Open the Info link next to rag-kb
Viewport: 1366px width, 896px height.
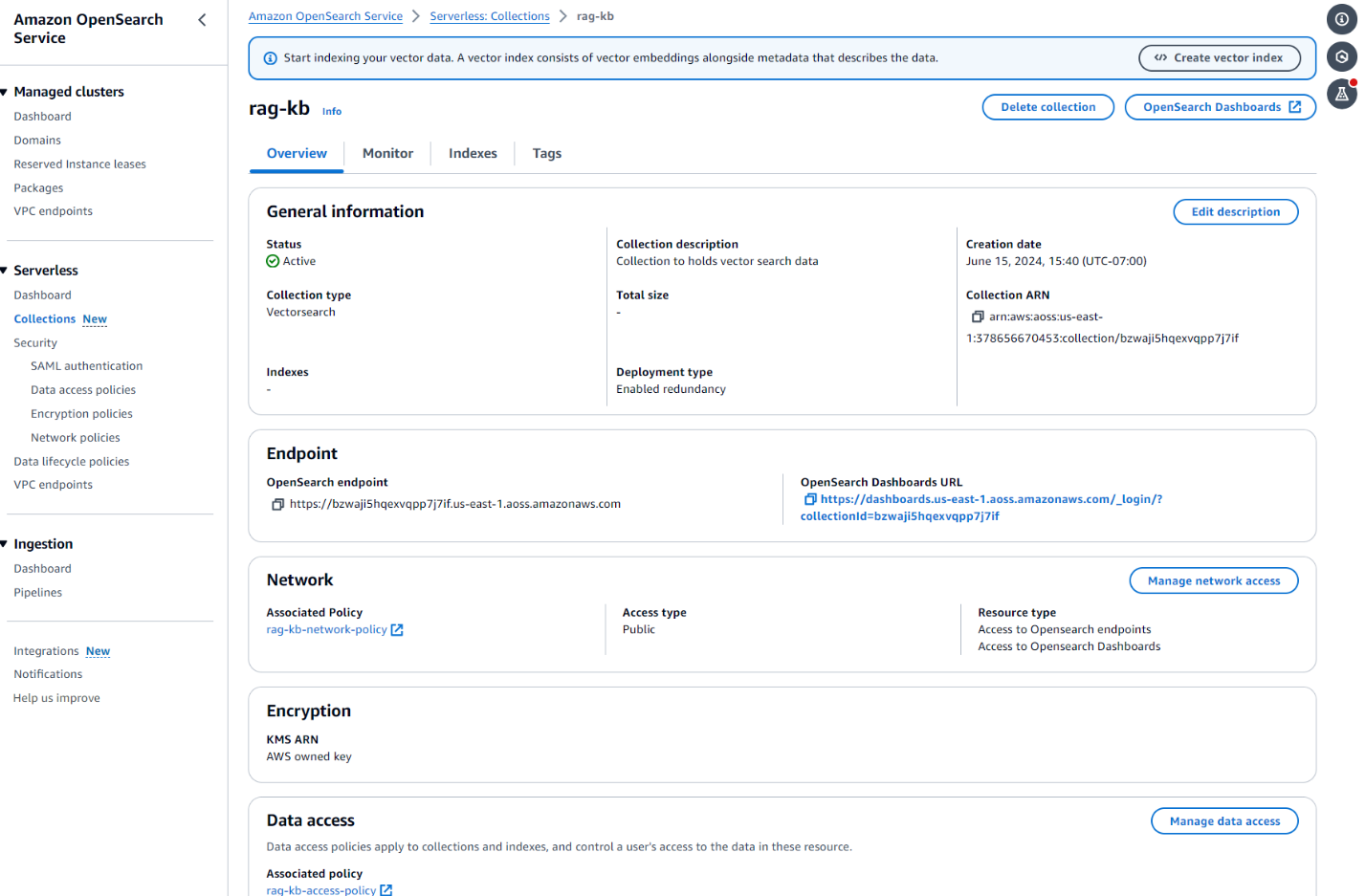[x=332, y=112]
